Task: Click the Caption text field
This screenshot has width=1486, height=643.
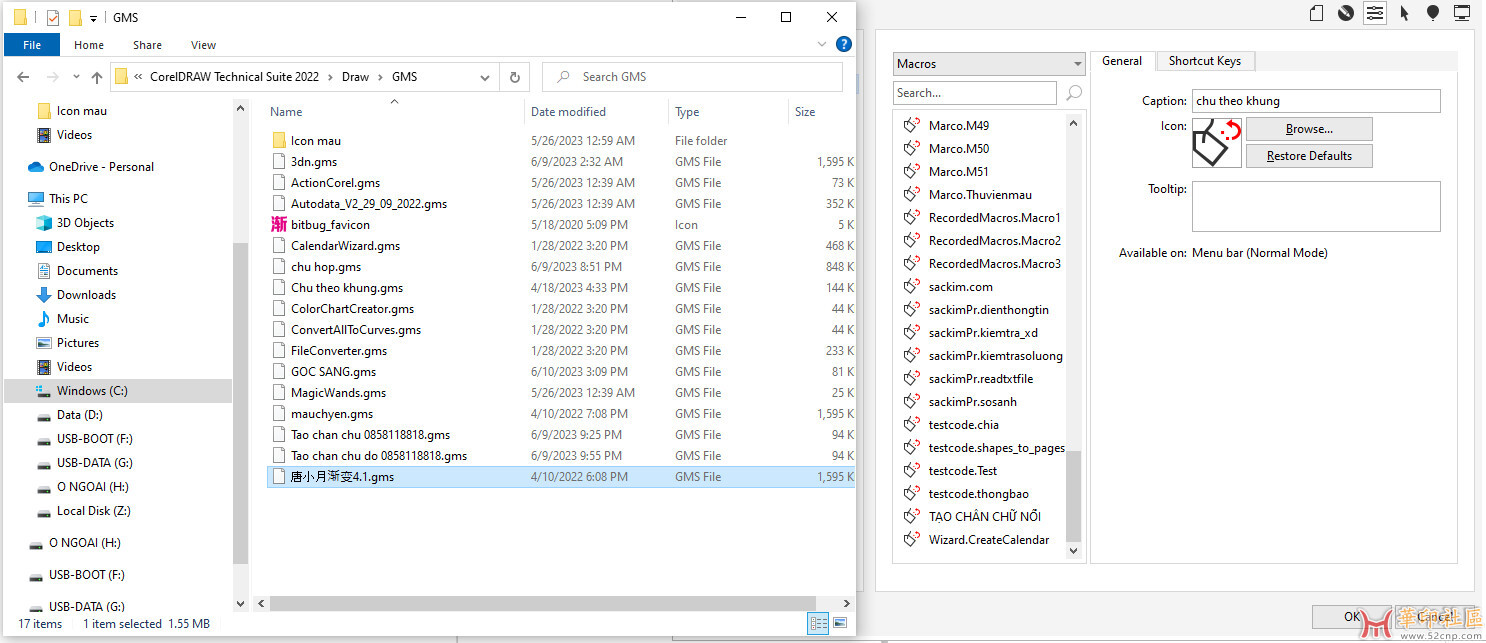Action: 1315,101
